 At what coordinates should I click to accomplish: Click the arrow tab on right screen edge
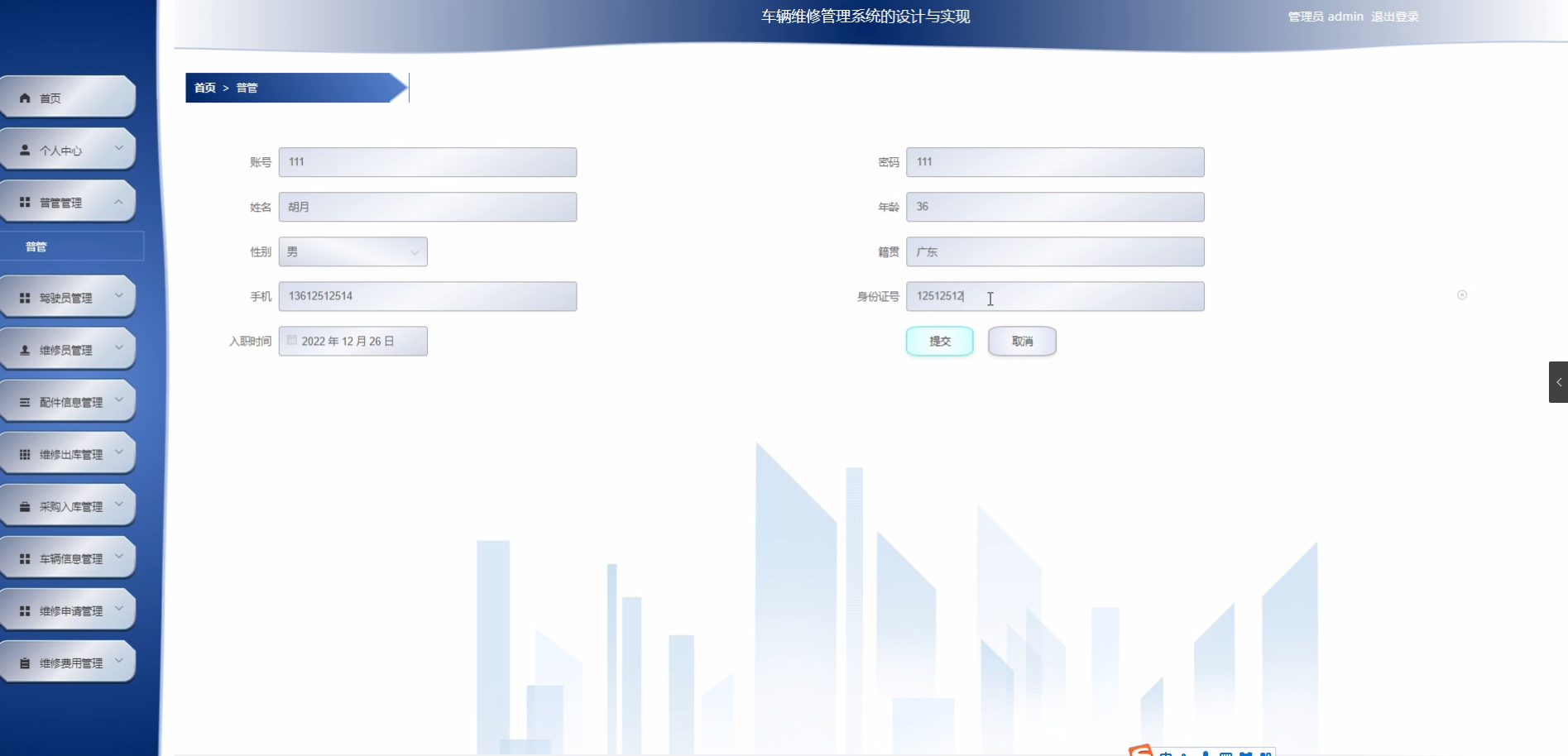coord(1558,382)
